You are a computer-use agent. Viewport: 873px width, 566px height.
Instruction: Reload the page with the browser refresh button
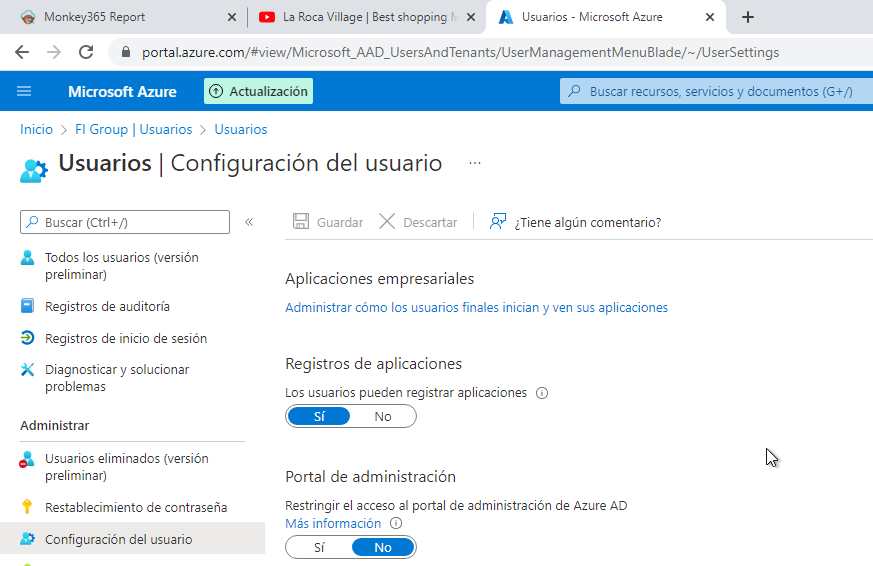click(86, 52)
